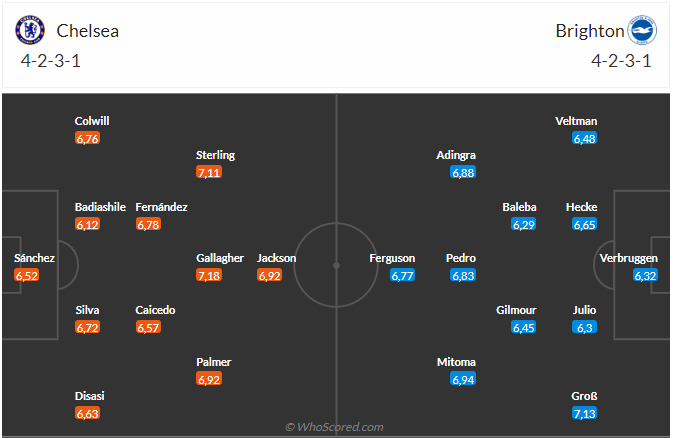The height and width of the screenshot is (438, 674).
Task: Click Brighton's 4-2-3-1 formation text
Action: point(621,60)
